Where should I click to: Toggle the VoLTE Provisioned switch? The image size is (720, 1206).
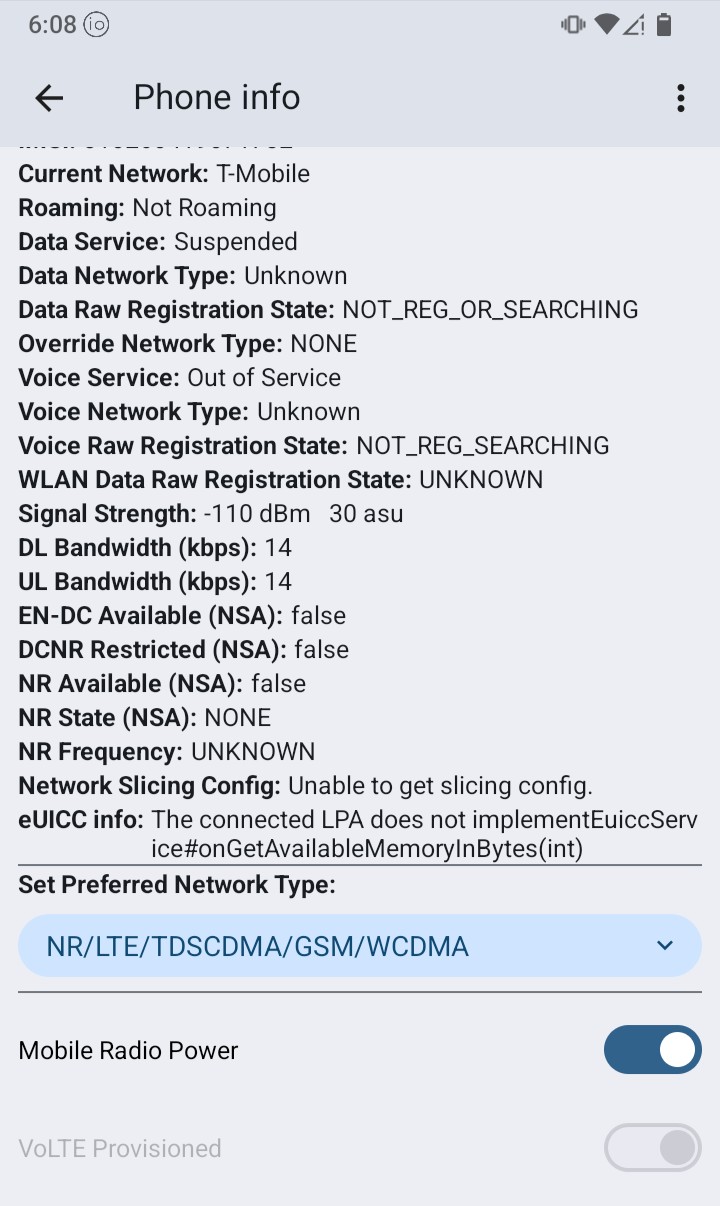click(652, 1148)
